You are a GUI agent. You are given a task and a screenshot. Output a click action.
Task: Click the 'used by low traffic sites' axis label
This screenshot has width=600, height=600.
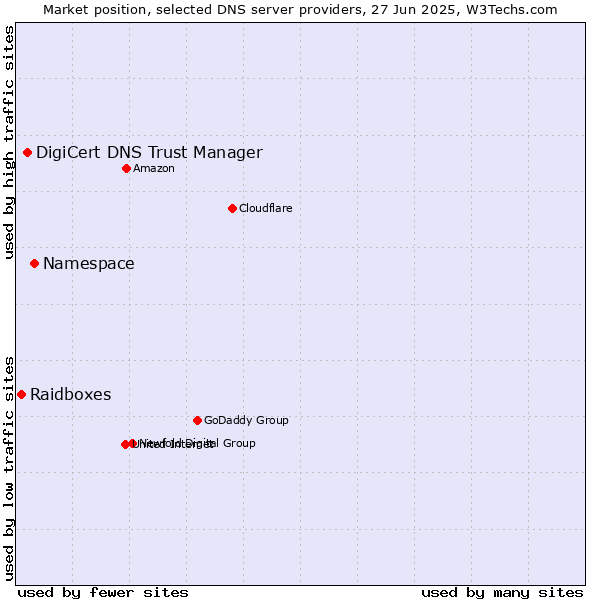pos(8,469)
